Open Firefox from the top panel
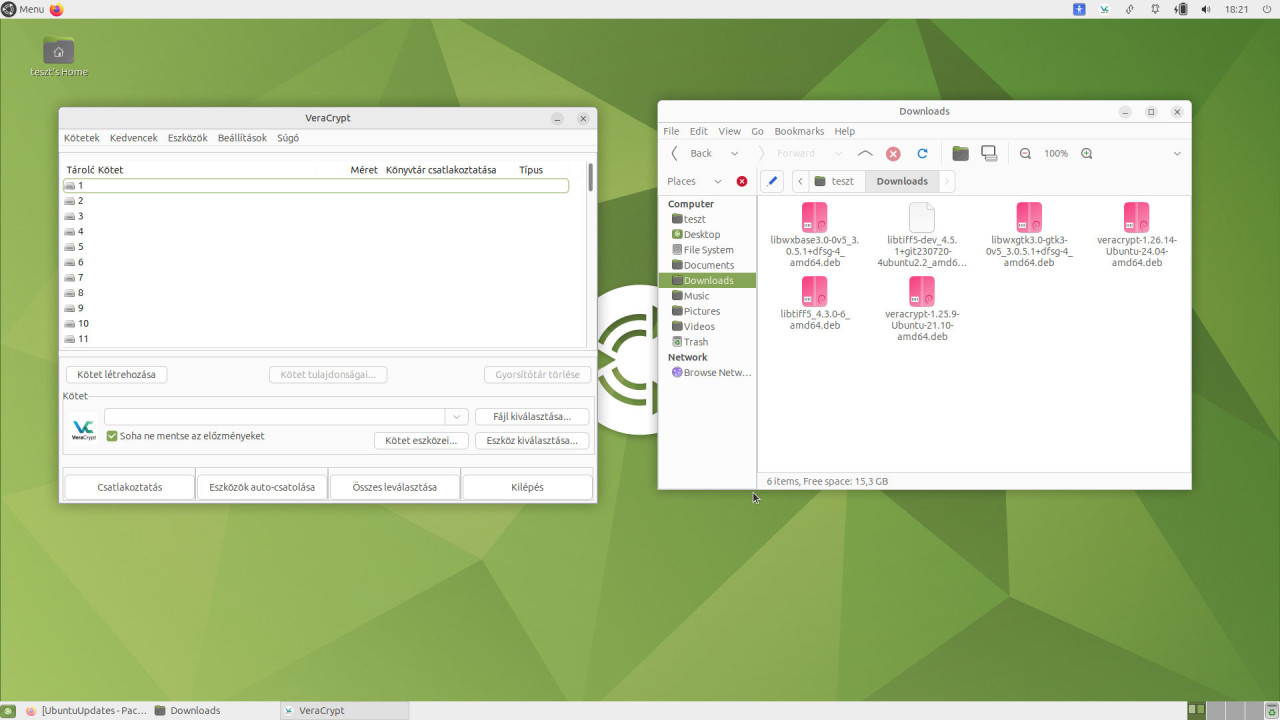 click(56, 9)
